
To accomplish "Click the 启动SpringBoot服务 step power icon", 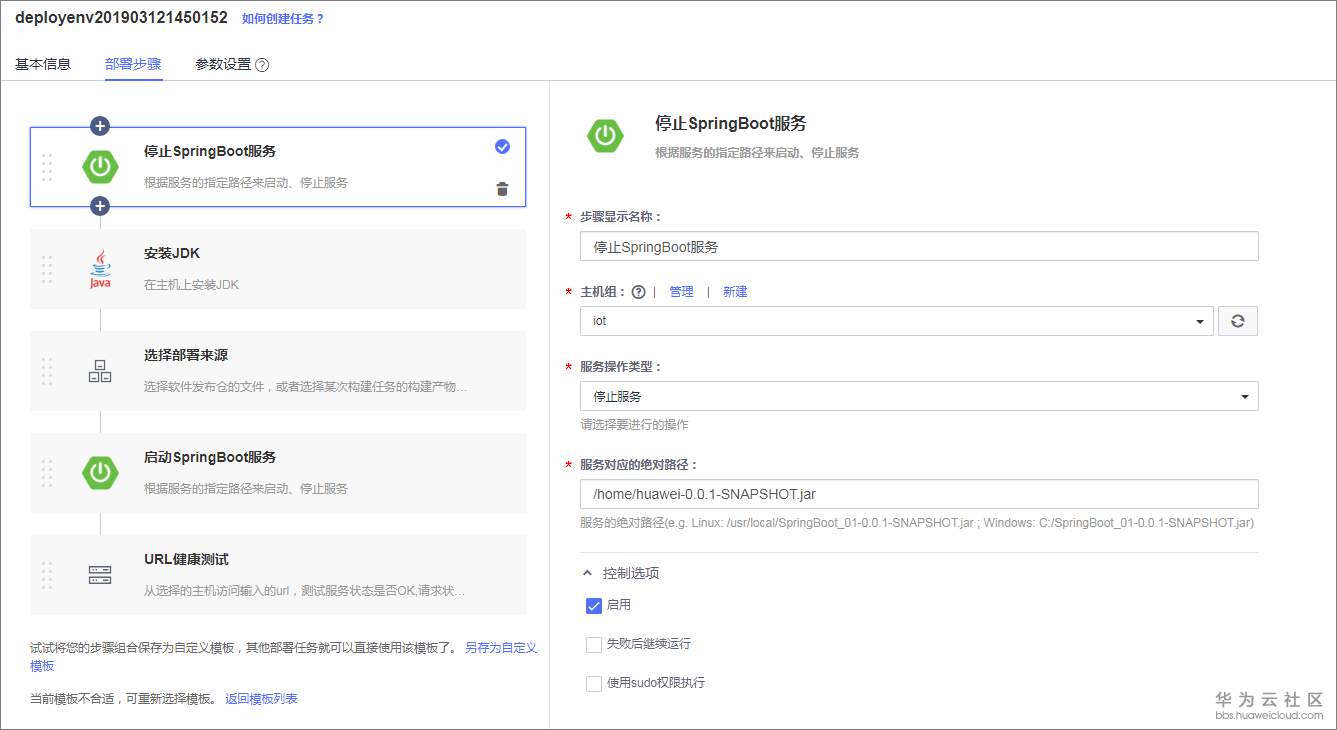I will click(100, 473).
